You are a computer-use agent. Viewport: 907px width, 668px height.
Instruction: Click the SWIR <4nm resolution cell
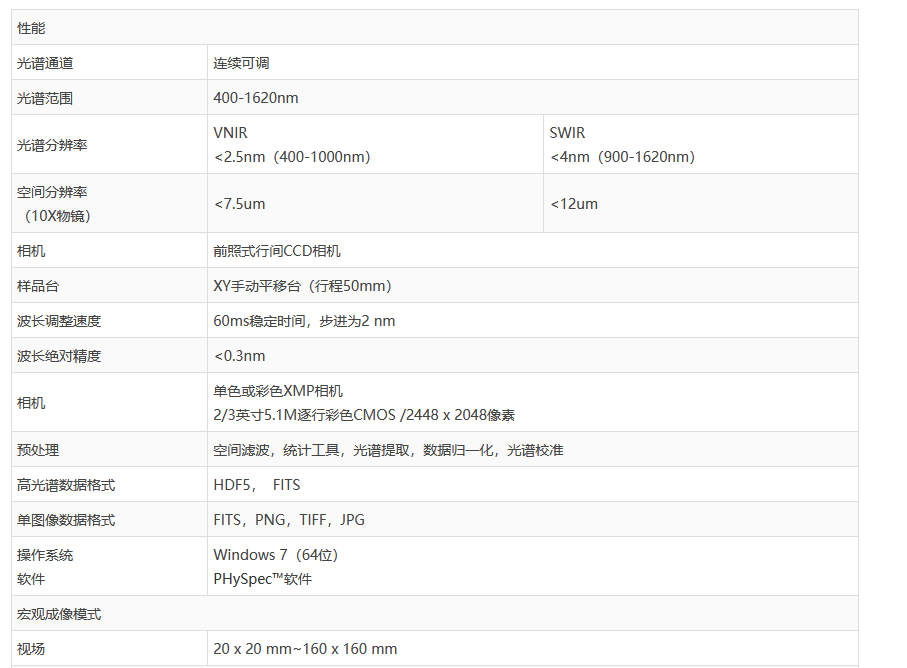(x=622, y=145)
